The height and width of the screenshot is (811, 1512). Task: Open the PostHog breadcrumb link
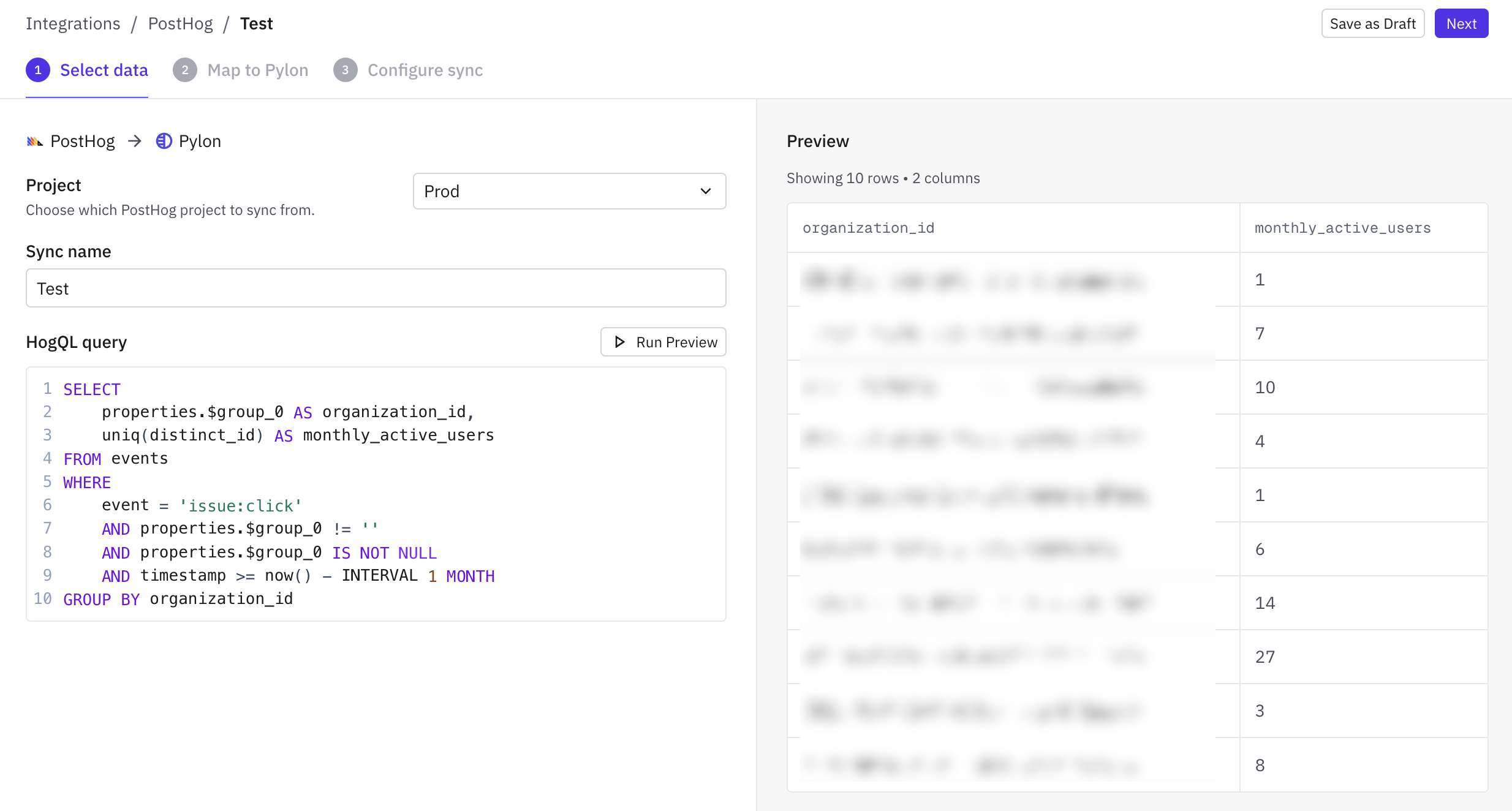[181, 23]
